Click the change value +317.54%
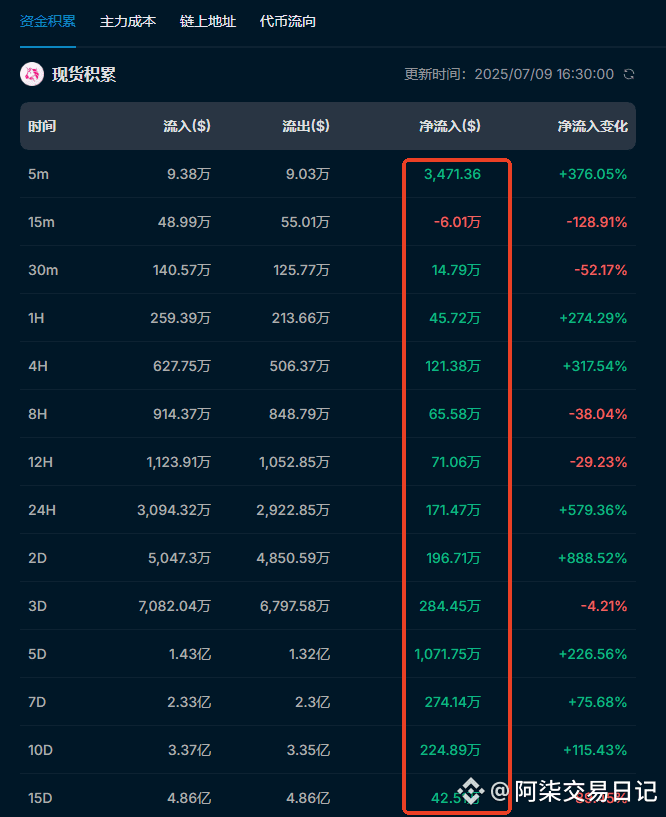The height and width of the screenshot is (817, 666). coord(595,366)
